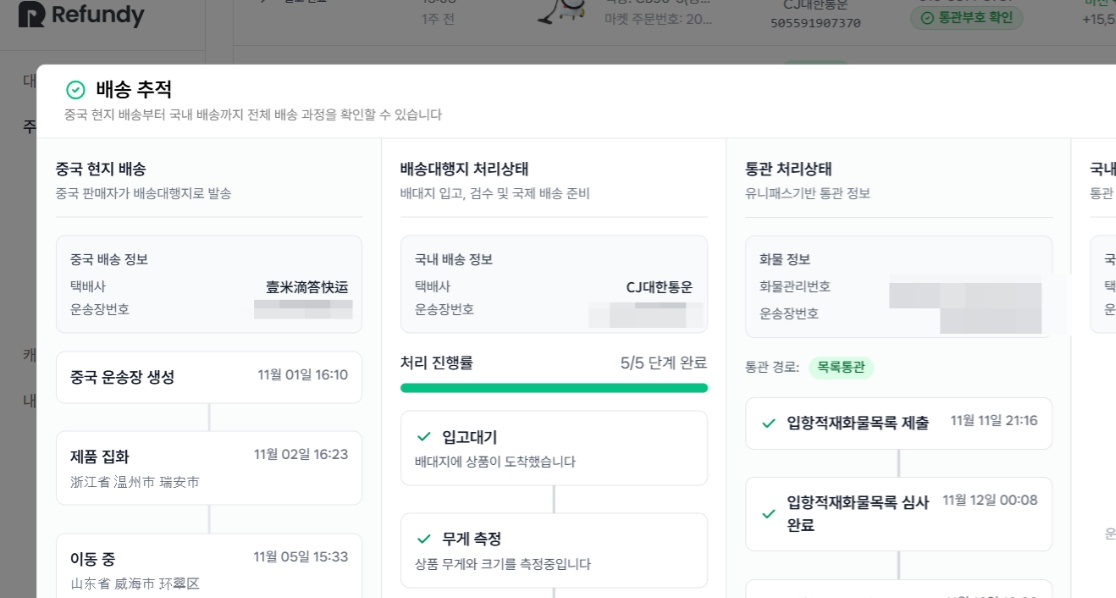Click the 중국 현지 배송 column heading
Image resolution: width=1116 pixels, height=598 pixels.
100,169
